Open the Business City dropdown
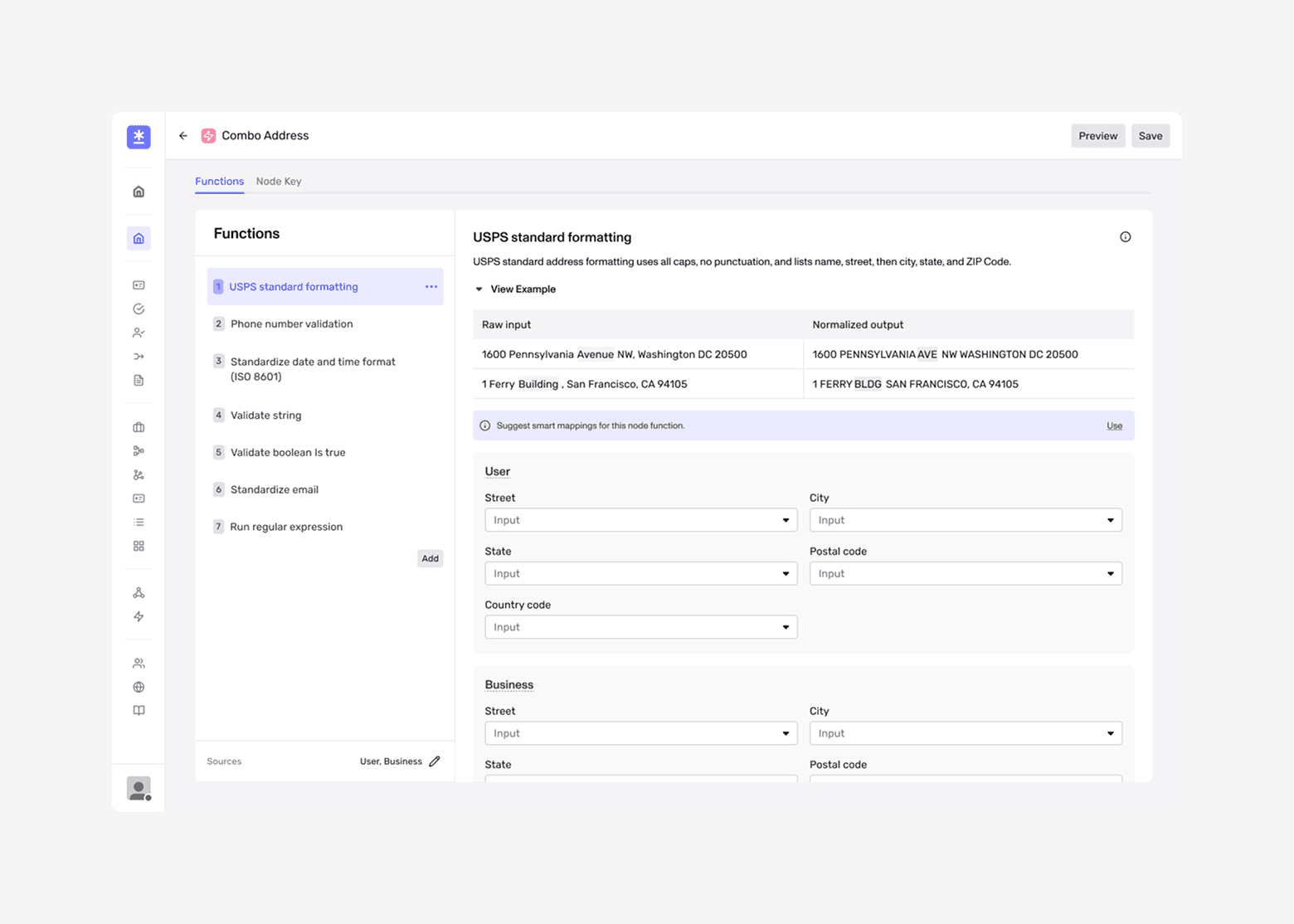 966,733
